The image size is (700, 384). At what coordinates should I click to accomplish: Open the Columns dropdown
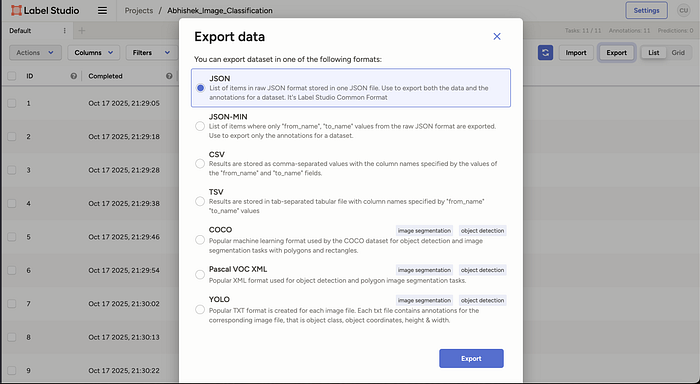tap(94, 53)
